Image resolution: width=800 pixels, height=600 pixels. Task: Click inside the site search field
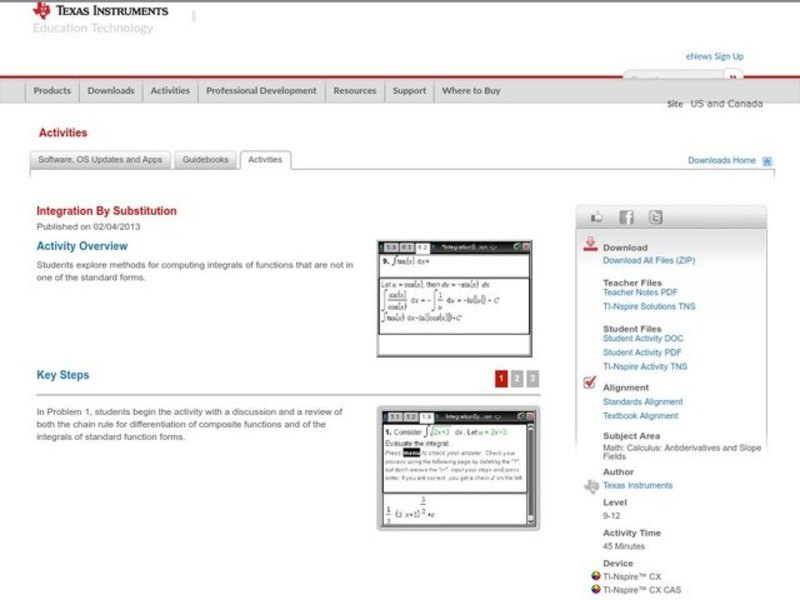673,77
